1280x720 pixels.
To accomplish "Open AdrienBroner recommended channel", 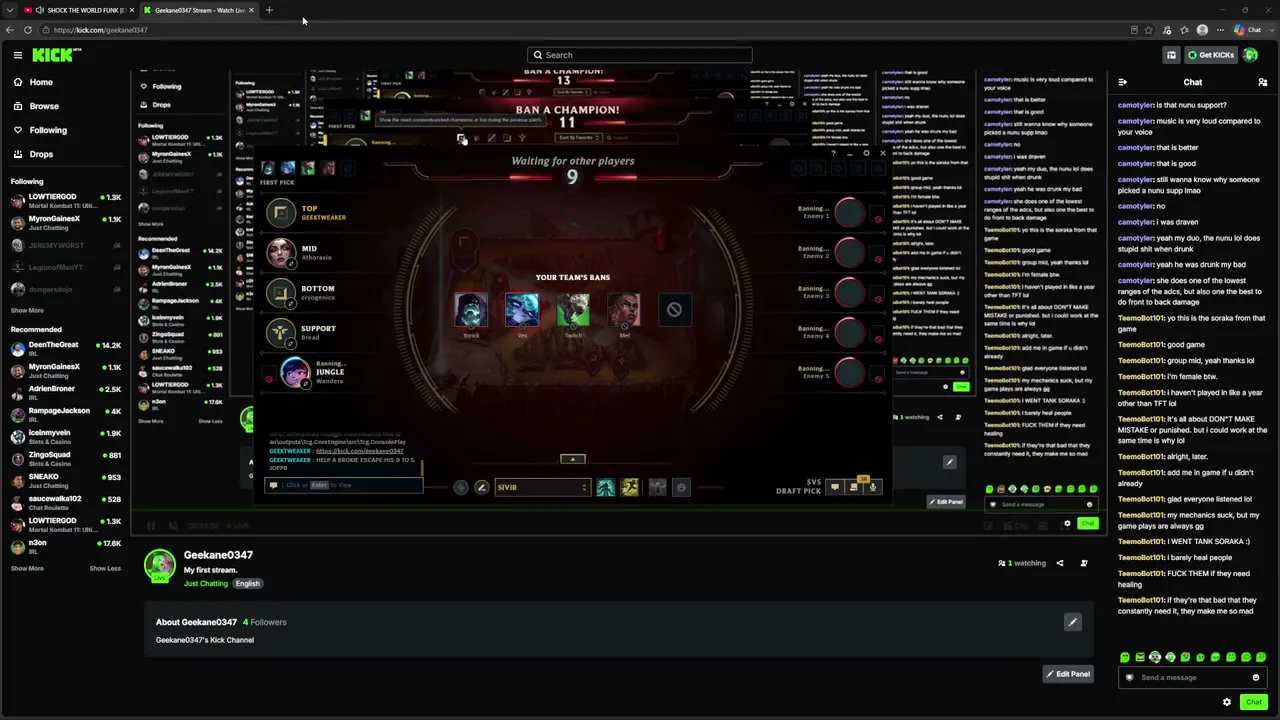I will coord(66,393).
